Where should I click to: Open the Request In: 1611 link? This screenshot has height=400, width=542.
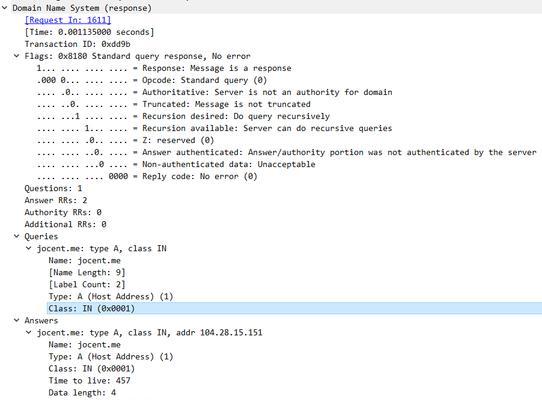coord(68,20)
